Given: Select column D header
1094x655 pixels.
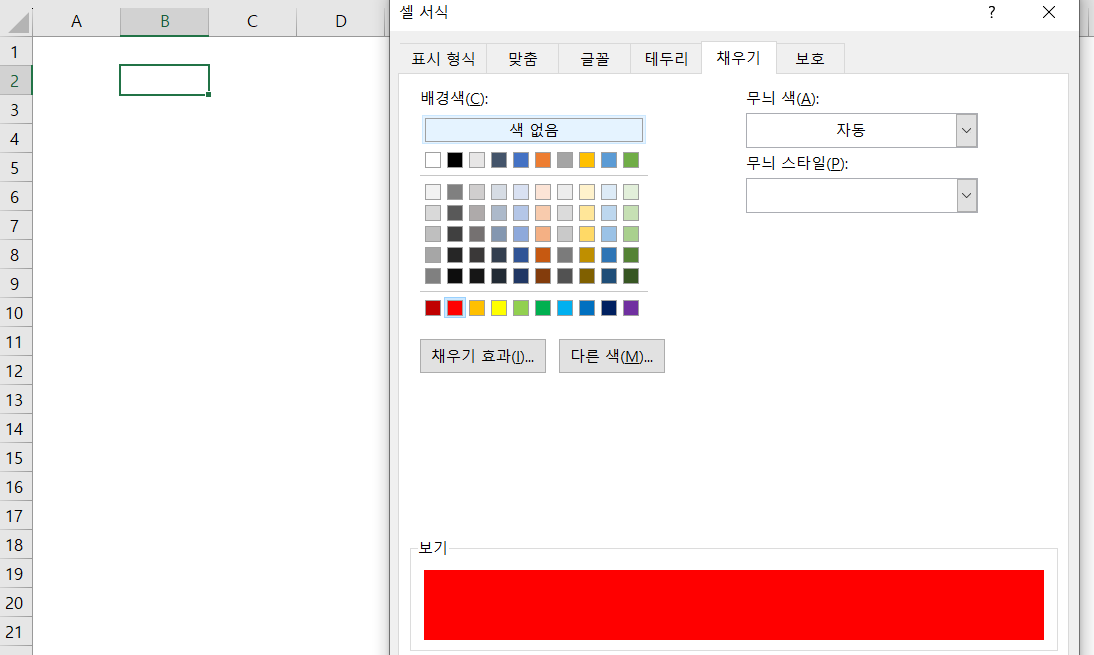Looking at the screenshot, I should (340, 22).
